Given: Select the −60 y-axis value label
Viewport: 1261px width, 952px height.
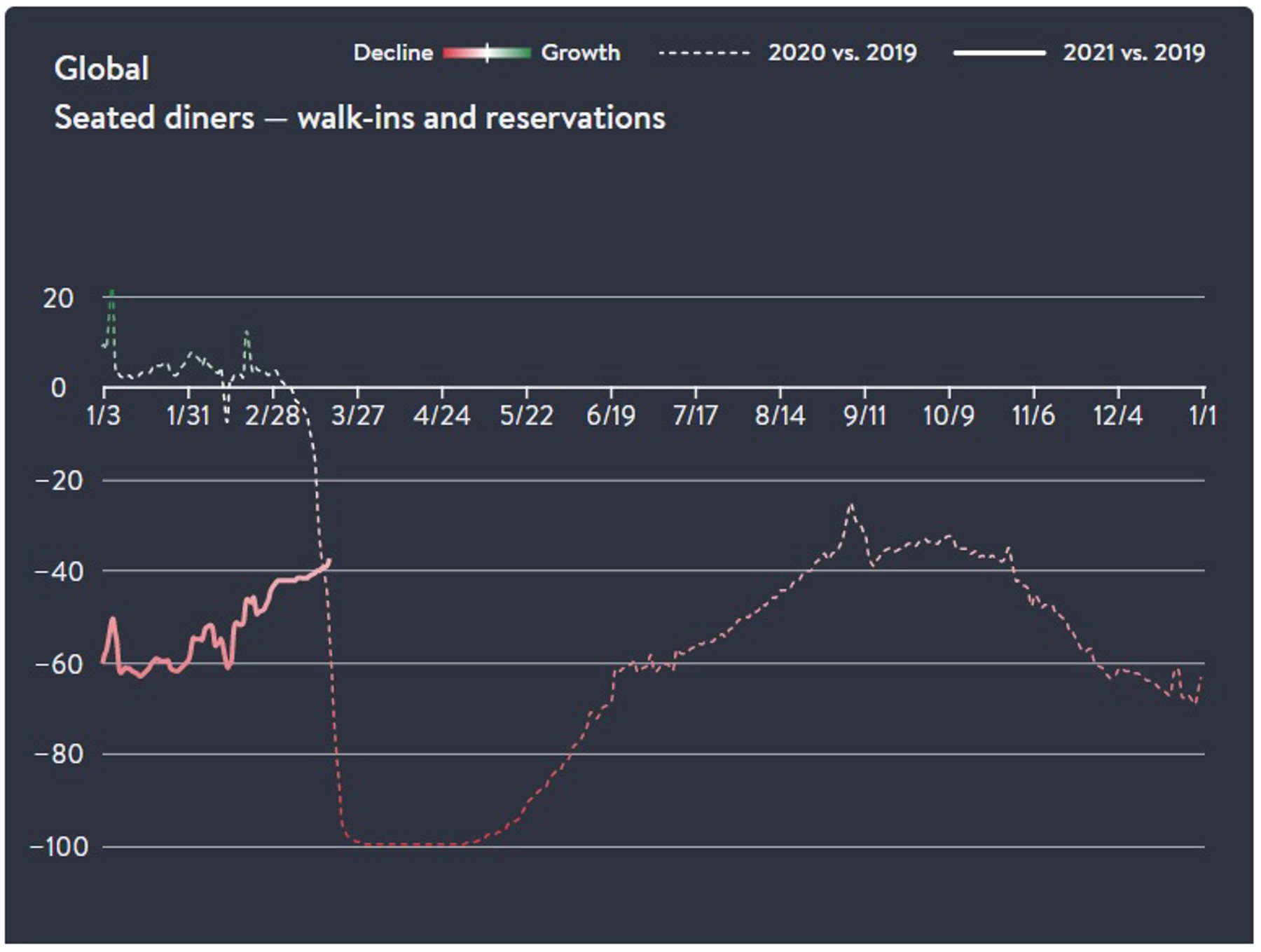Looking at the screenshot, I should click(60, 664).
